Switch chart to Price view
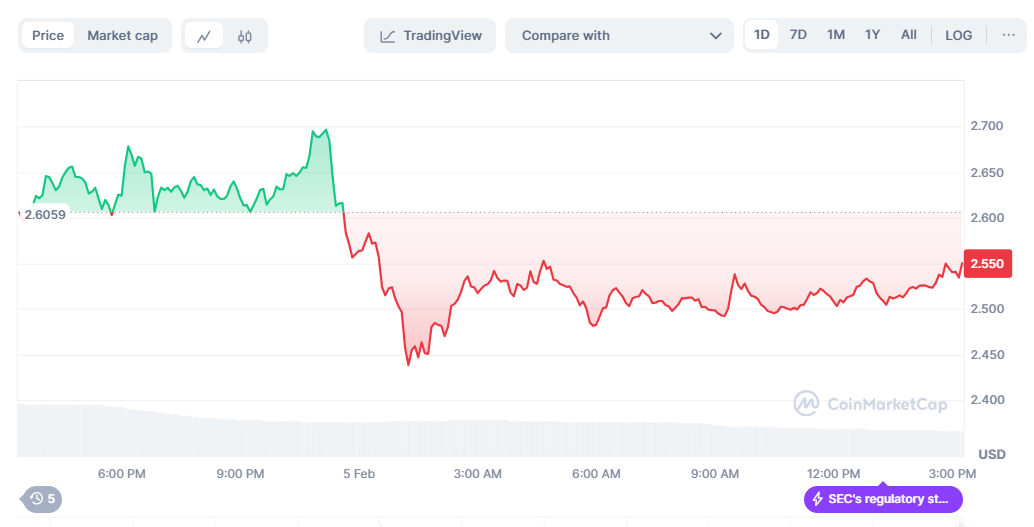Screen dimensions: 1034x527 (48, 36)
